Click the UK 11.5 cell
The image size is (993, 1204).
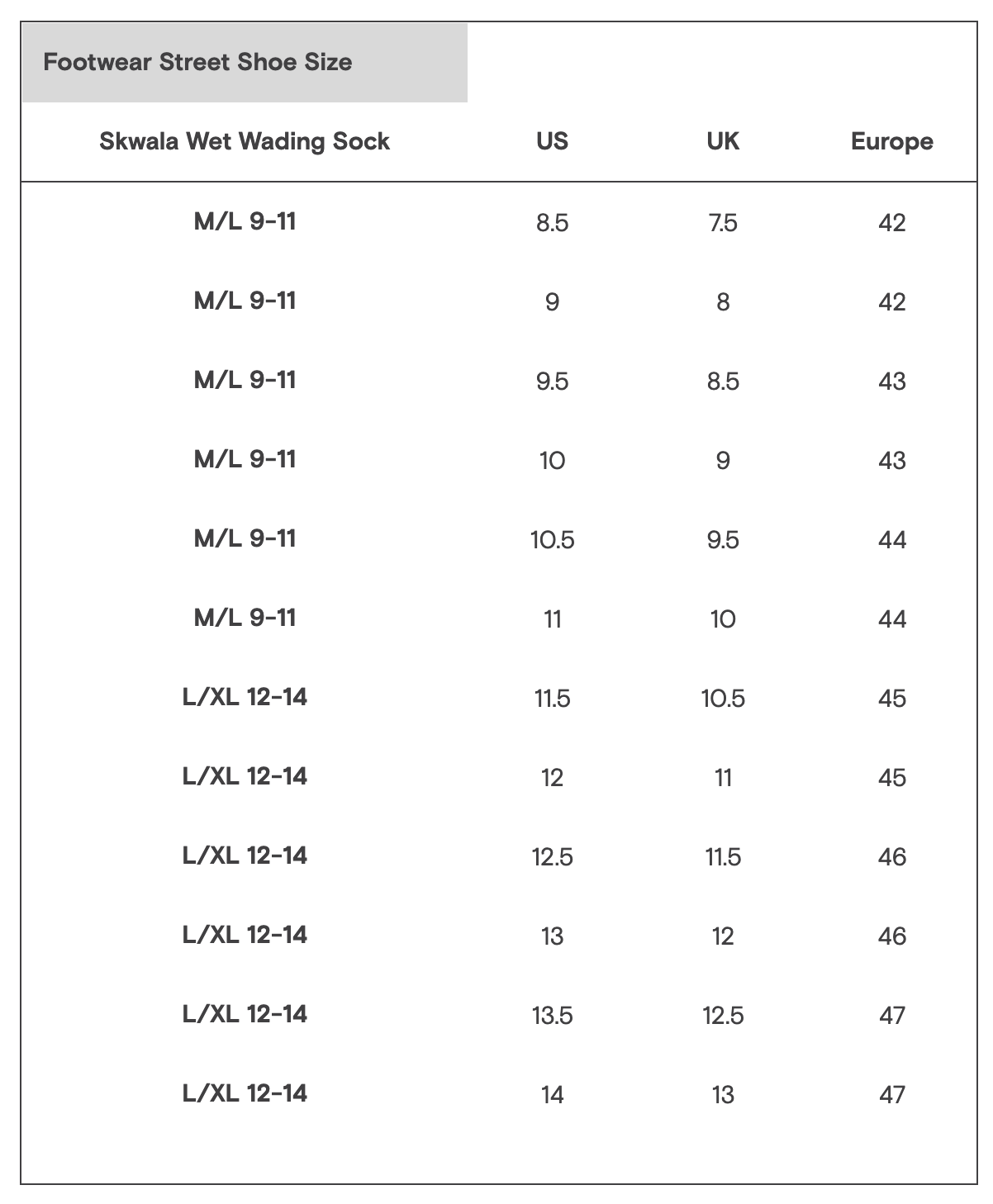click(x=723, y=857)
